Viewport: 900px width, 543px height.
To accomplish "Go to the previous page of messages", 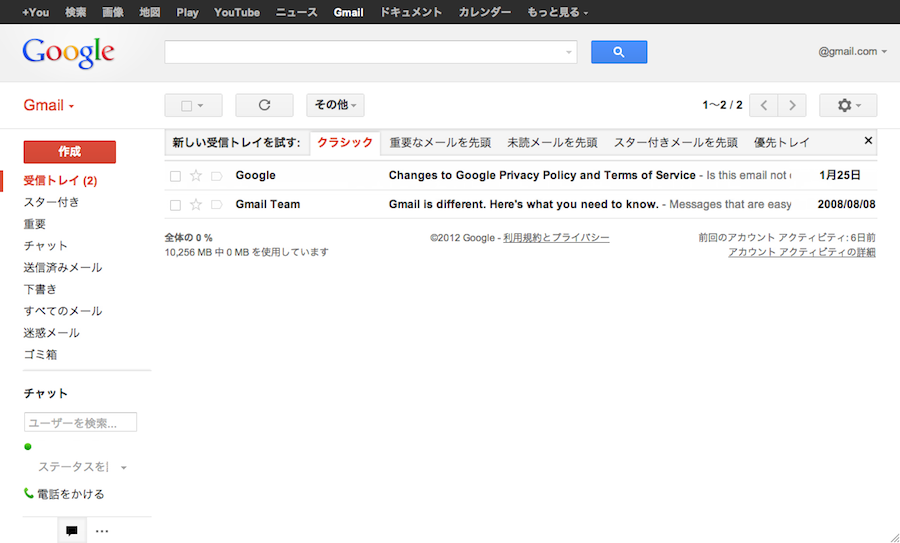I will 764,105.
